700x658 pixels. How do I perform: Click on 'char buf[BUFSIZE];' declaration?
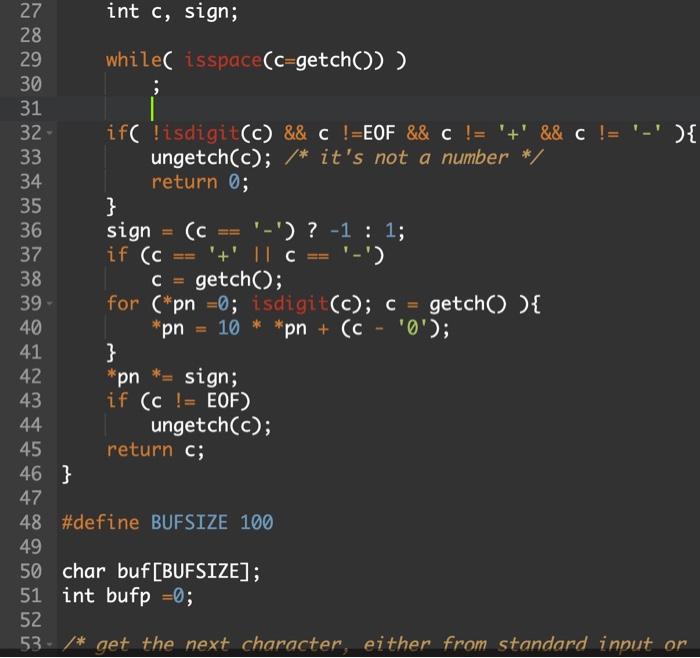click(x=161, y=571)
